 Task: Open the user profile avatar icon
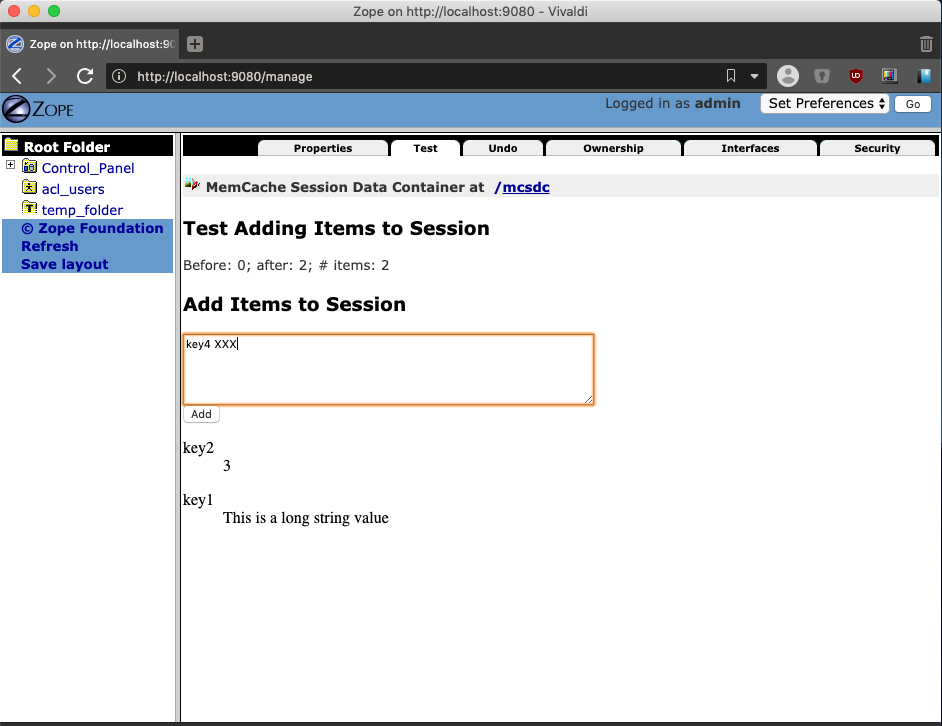point(788,76)
